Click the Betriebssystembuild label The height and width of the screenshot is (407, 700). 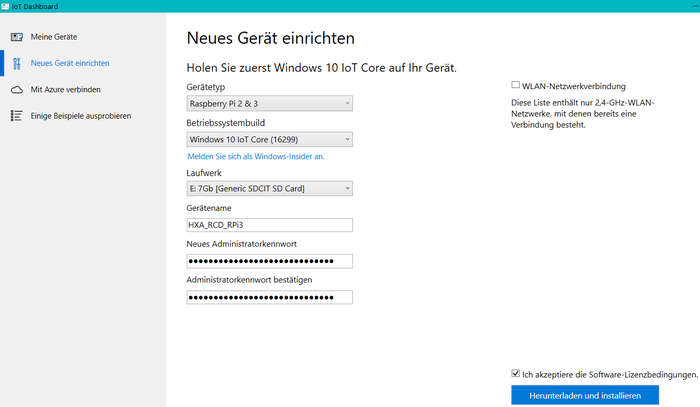226,123
